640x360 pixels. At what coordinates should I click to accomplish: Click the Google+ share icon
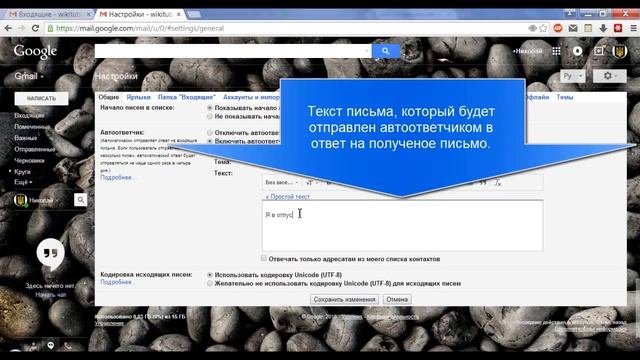[599, 51]
